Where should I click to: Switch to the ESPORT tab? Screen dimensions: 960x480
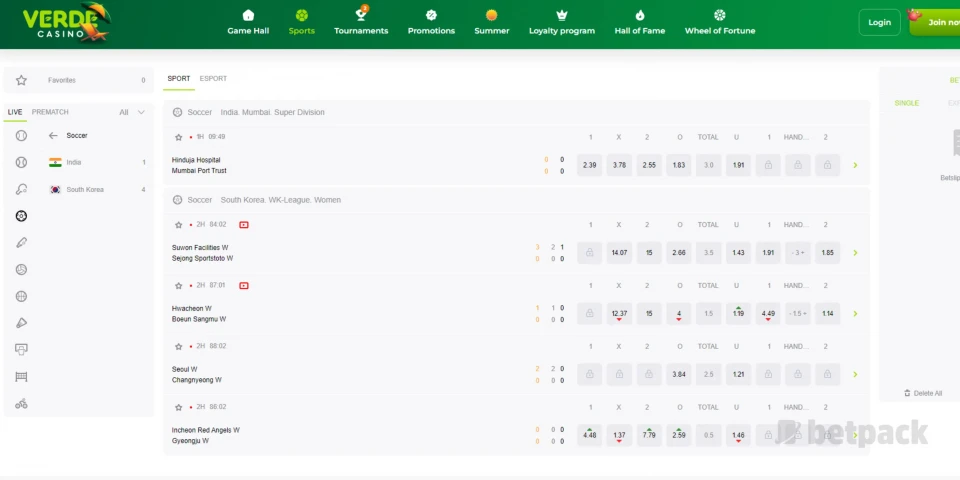pyautogui.click(x=213, y=79)
